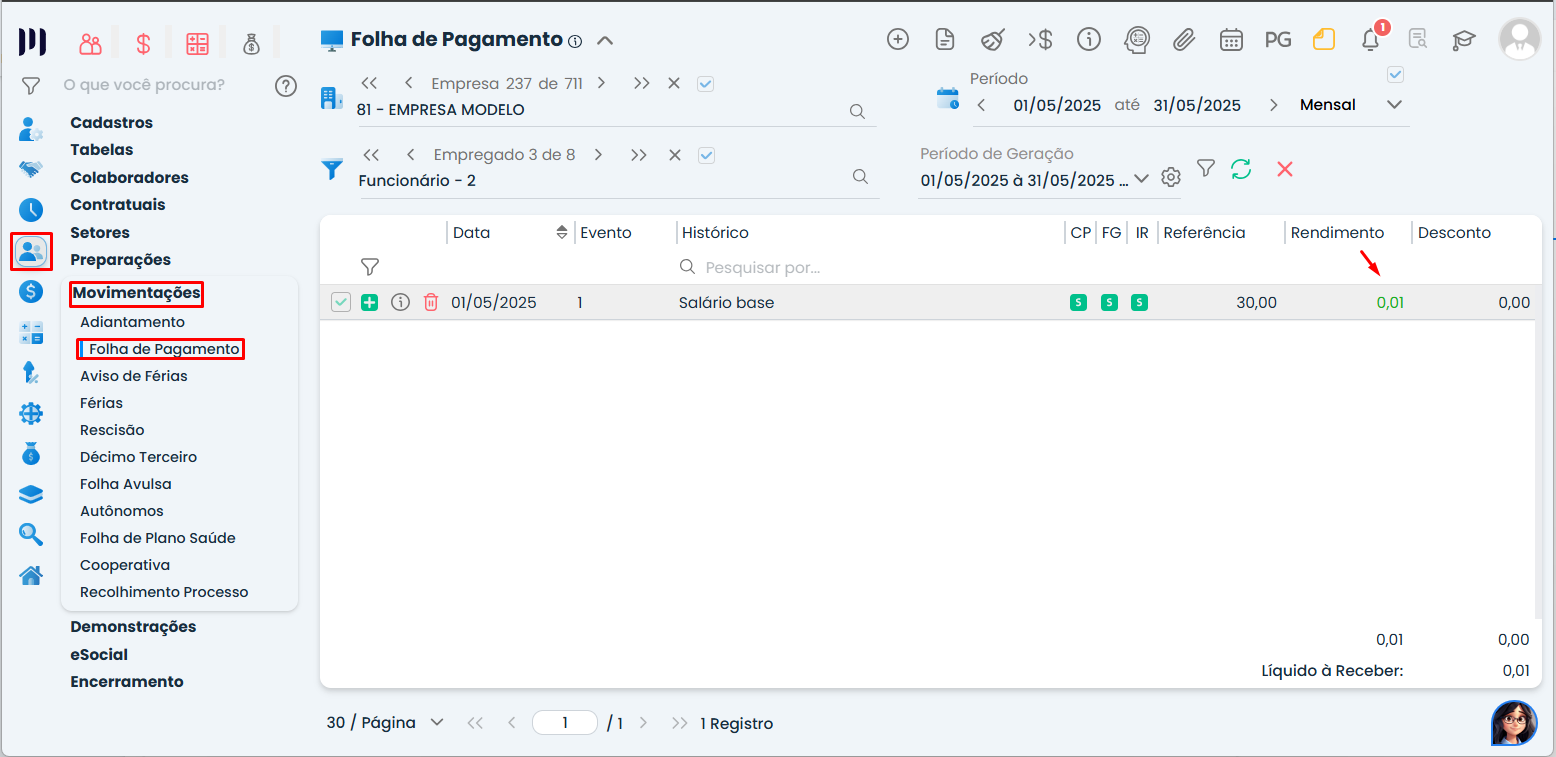Expand the Período de Geração dropdown
Screen dimensions: 1556x757
(x=1141, y=179)
